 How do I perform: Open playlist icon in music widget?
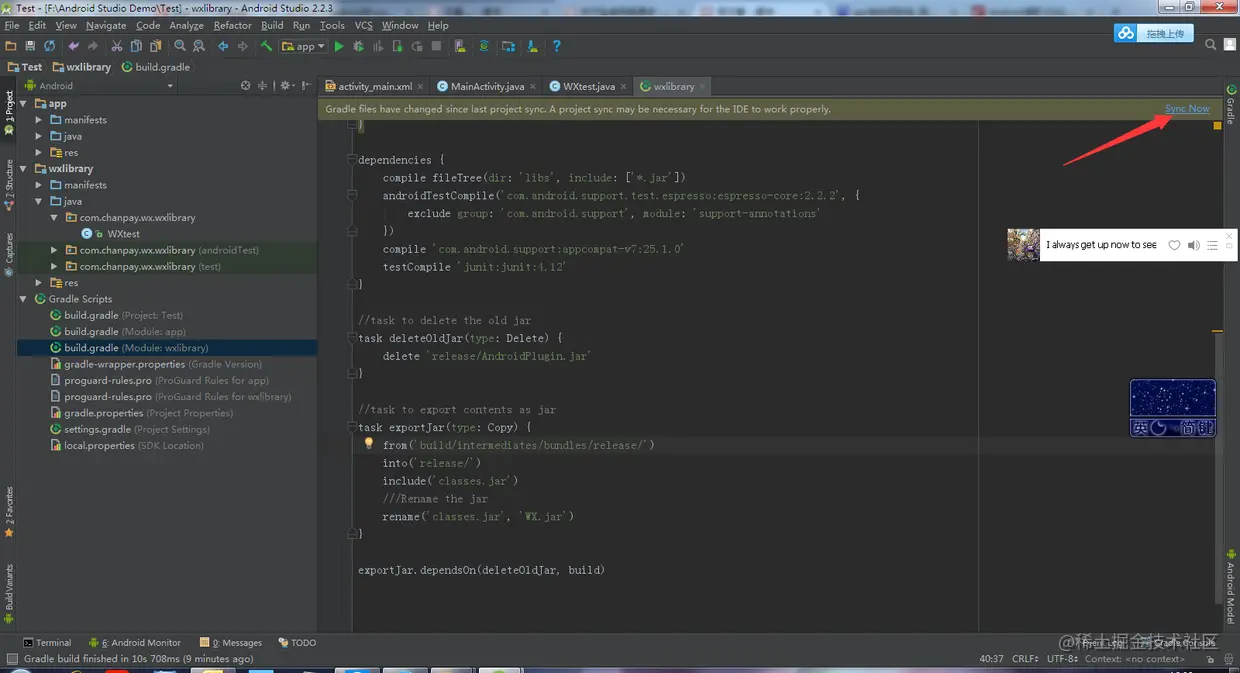(x=1212, y=245)
